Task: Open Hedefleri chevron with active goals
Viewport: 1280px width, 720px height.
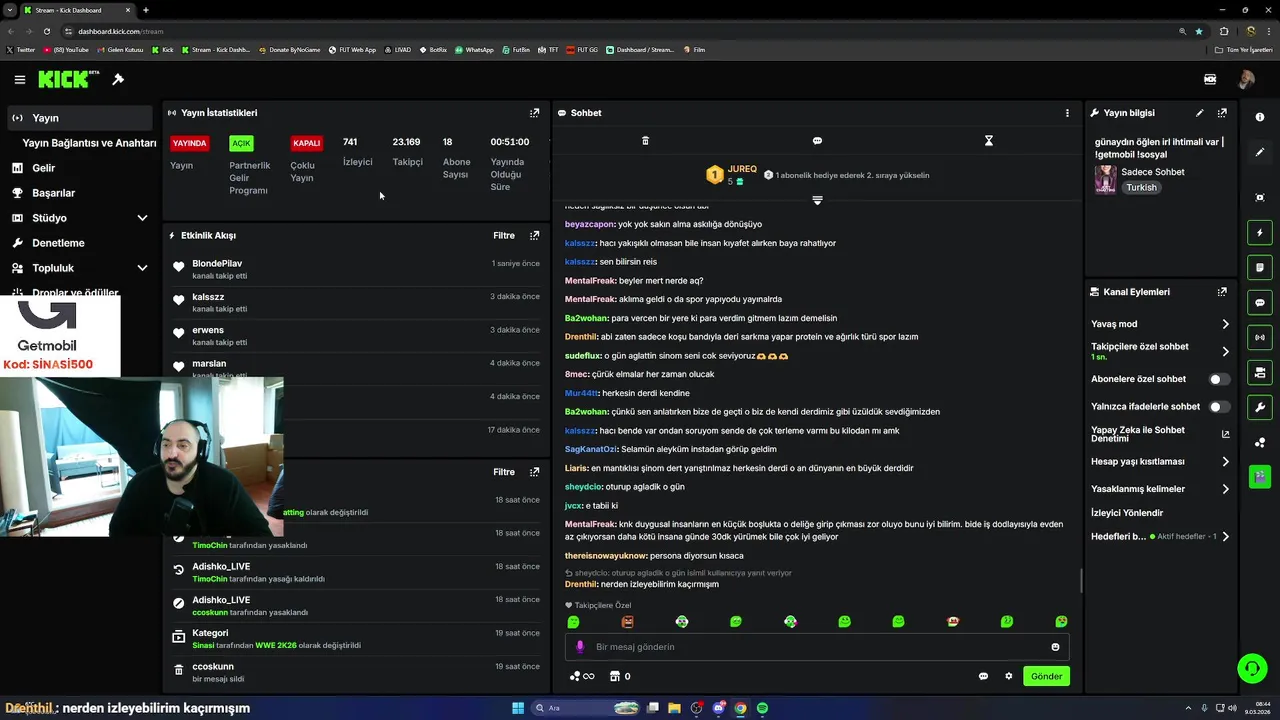Action: pos(1225,537)
